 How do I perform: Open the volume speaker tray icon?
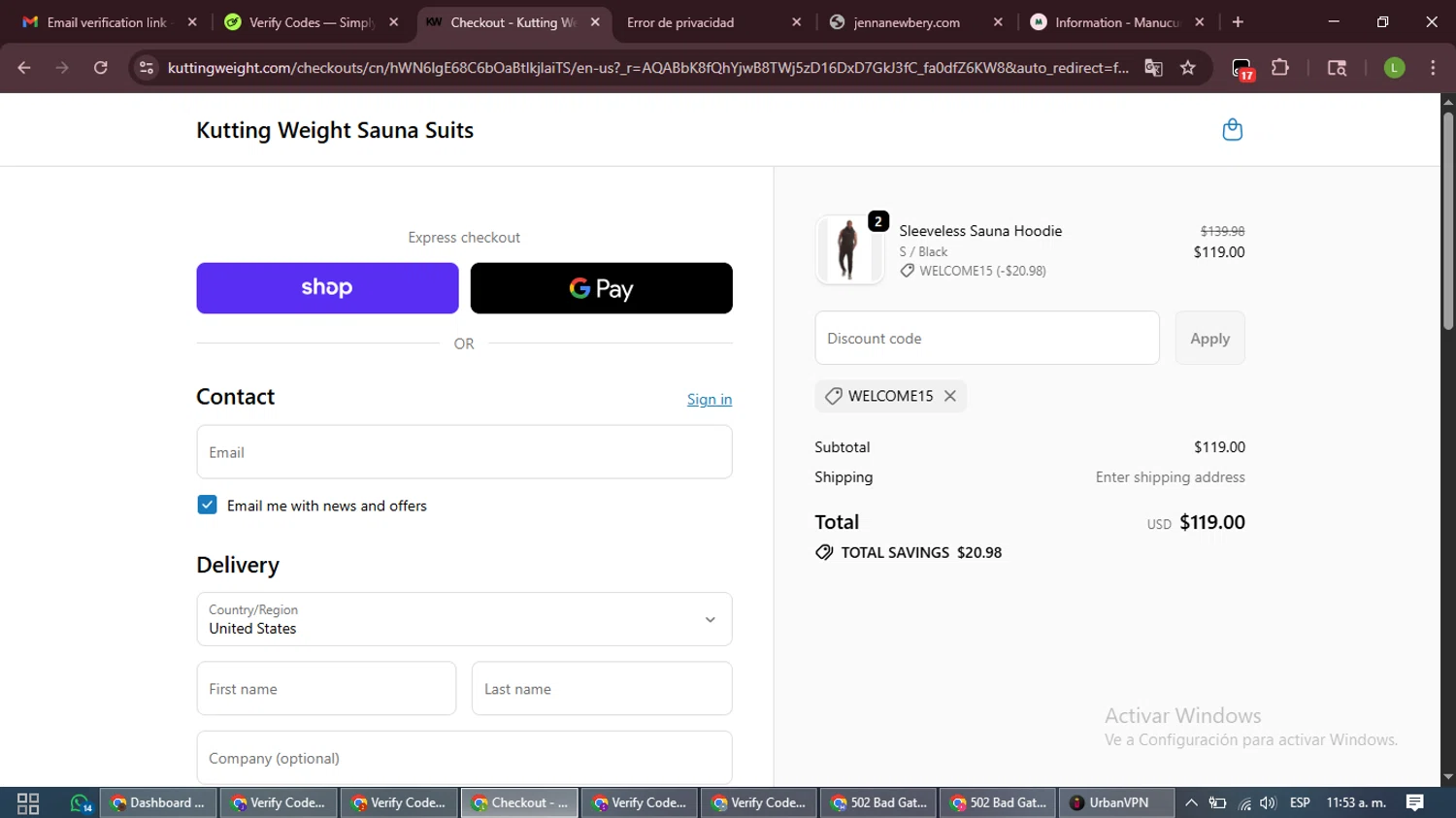1268,802
